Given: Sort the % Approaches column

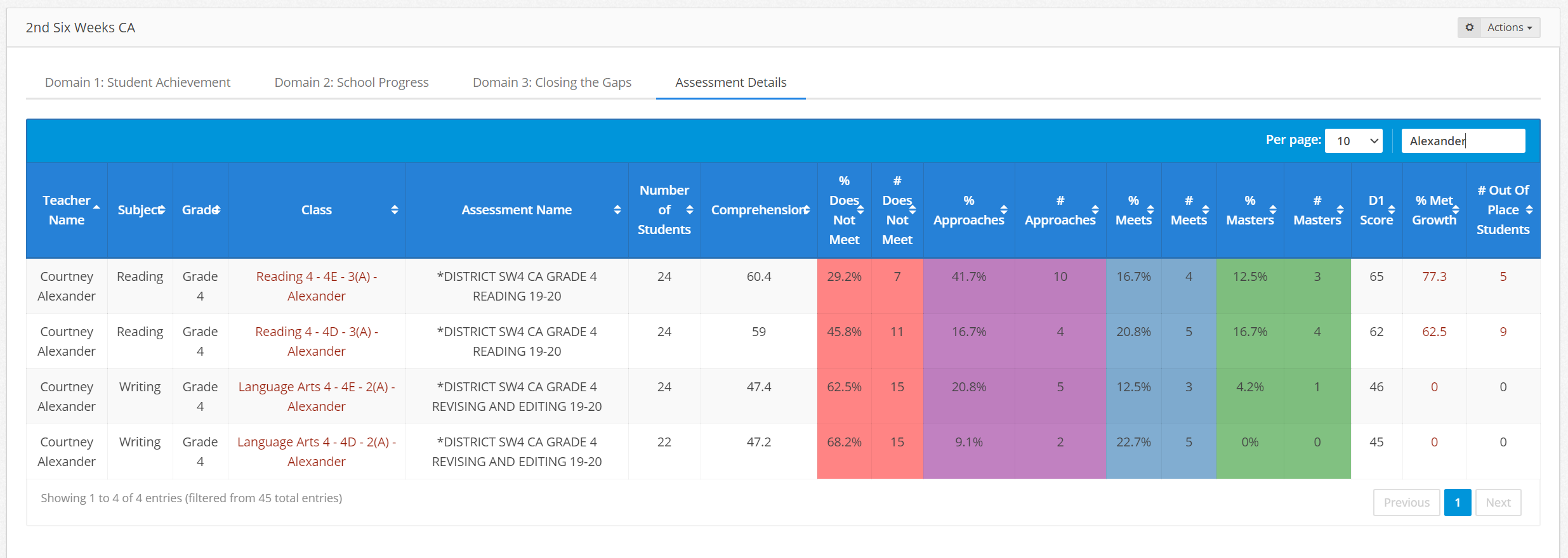Looking at the screenshot, I should point(1003,210).
